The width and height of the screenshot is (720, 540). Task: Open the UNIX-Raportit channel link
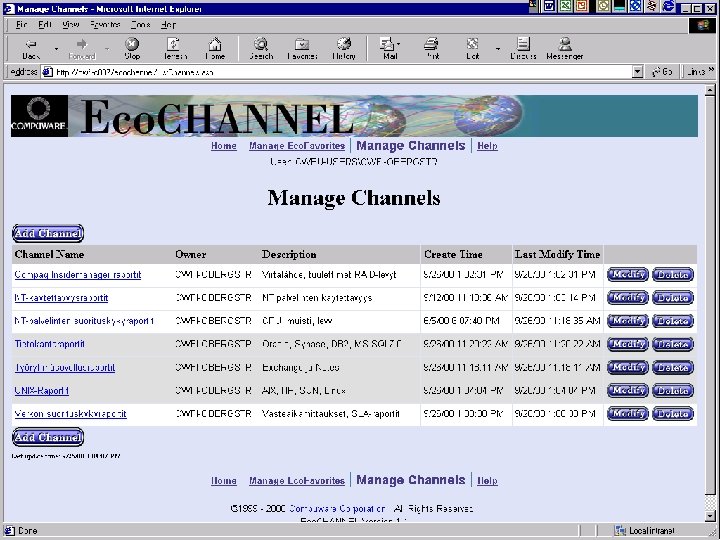tap(42, 391)
